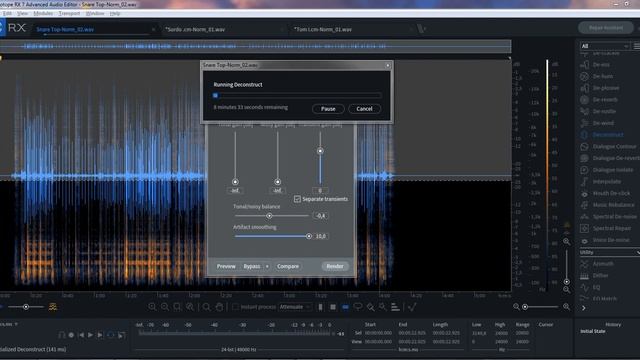Enable Instant process checkbox
The width and height of the screenshot is (640, 360).
point(236,307)
